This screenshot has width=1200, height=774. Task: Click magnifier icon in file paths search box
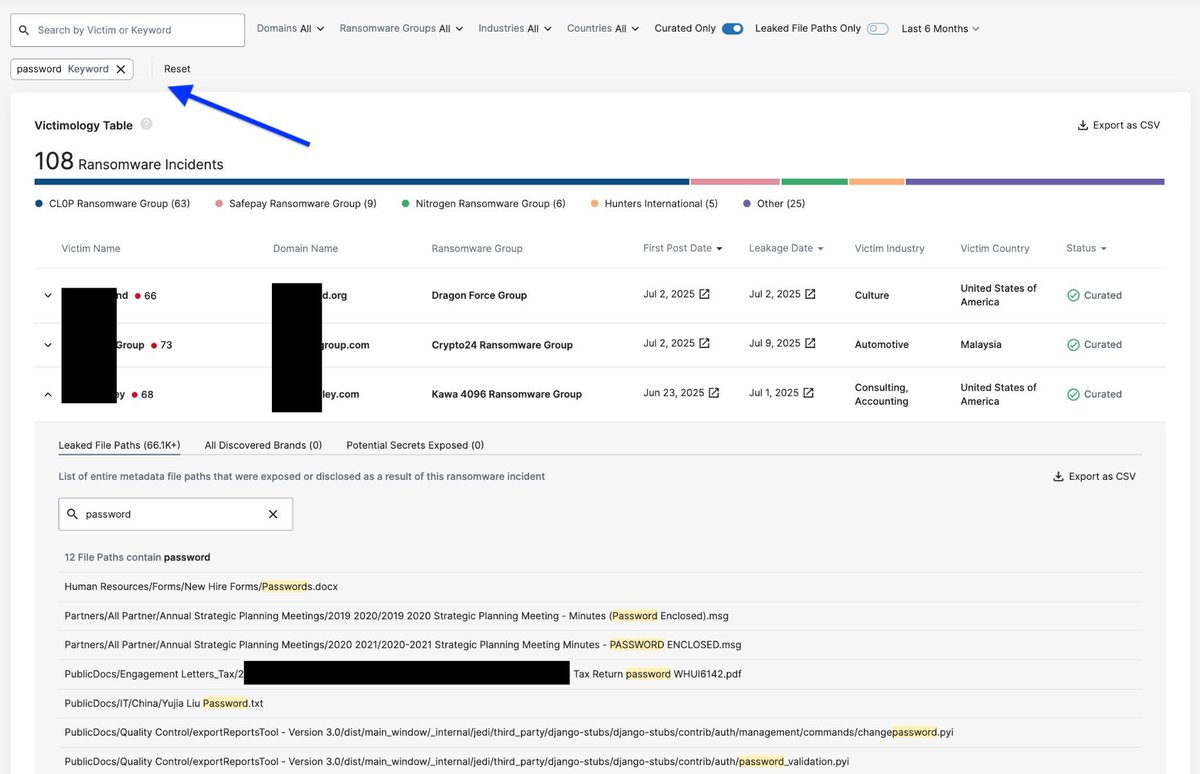pyautogui.click(x=72, y=514)
